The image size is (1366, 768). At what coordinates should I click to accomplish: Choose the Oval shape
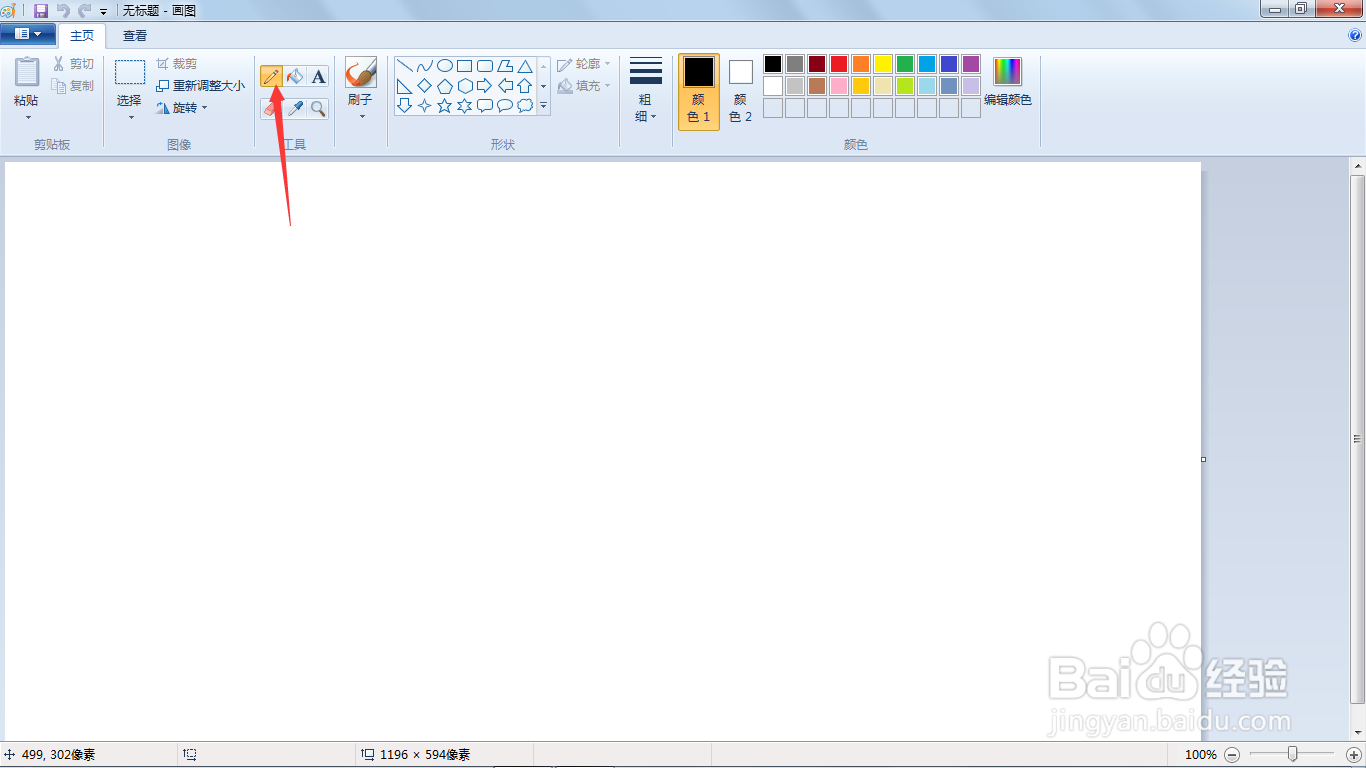point(445,66)
